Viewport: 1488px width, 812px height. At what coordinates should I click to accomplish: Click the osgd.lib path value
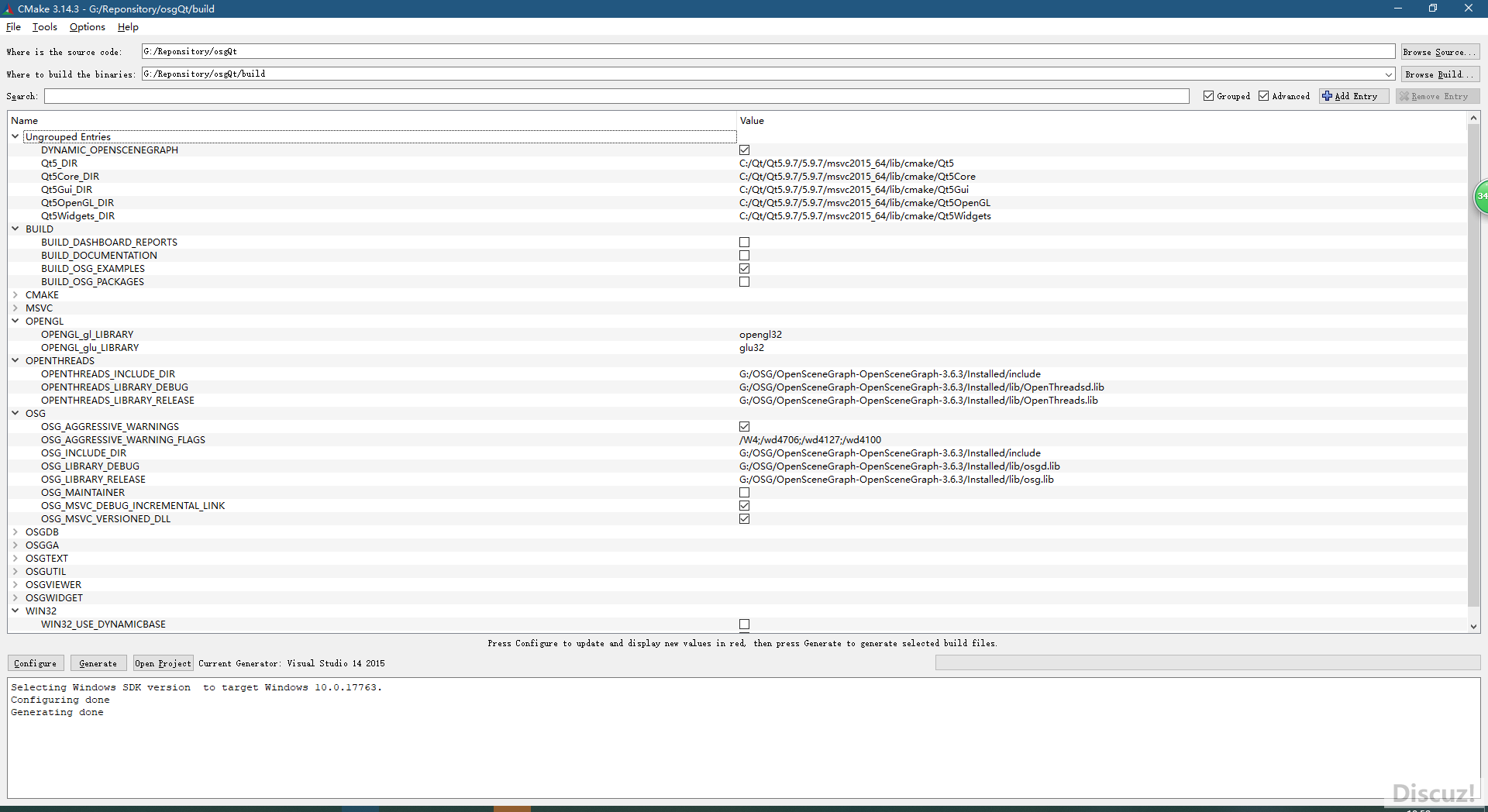click(x=899, y=466)
